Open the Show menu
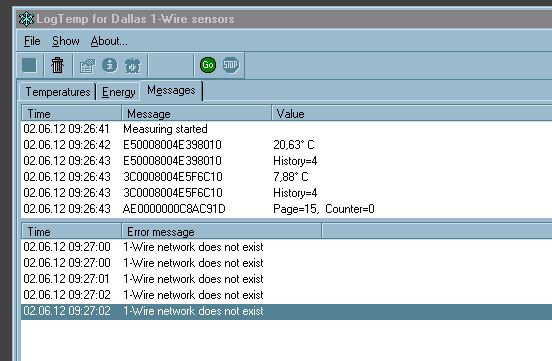The image size is (552, 361). tap(65, 41)
